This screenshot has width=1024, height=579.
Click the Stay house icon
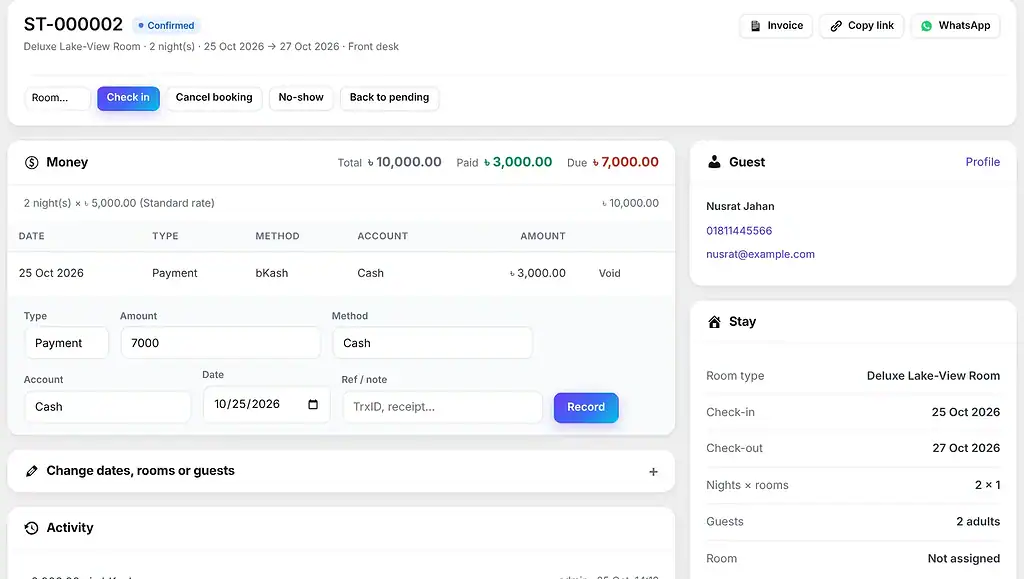point(714,322)
